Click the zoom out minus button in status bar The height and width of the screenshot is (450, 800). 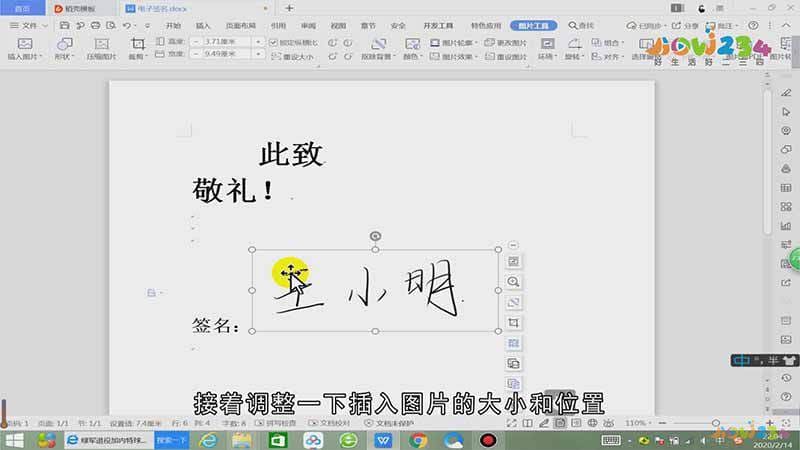[662, 423]
